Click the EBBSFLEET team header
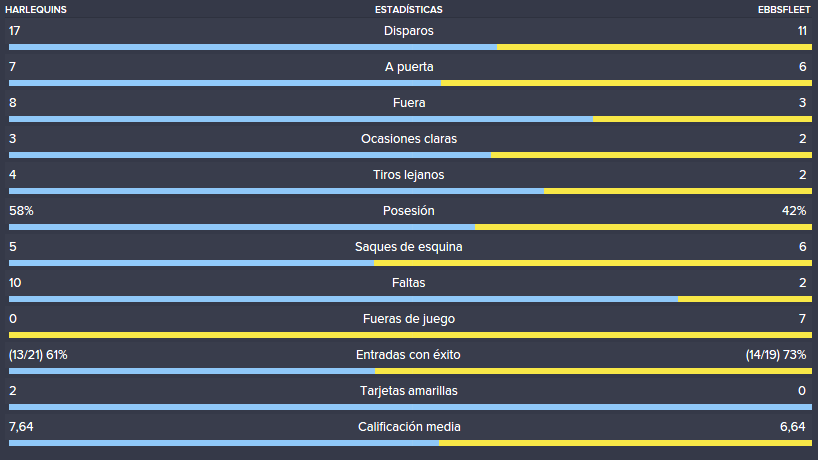Image resolution: width=818 pixels, height=460 pixels. 784,9
